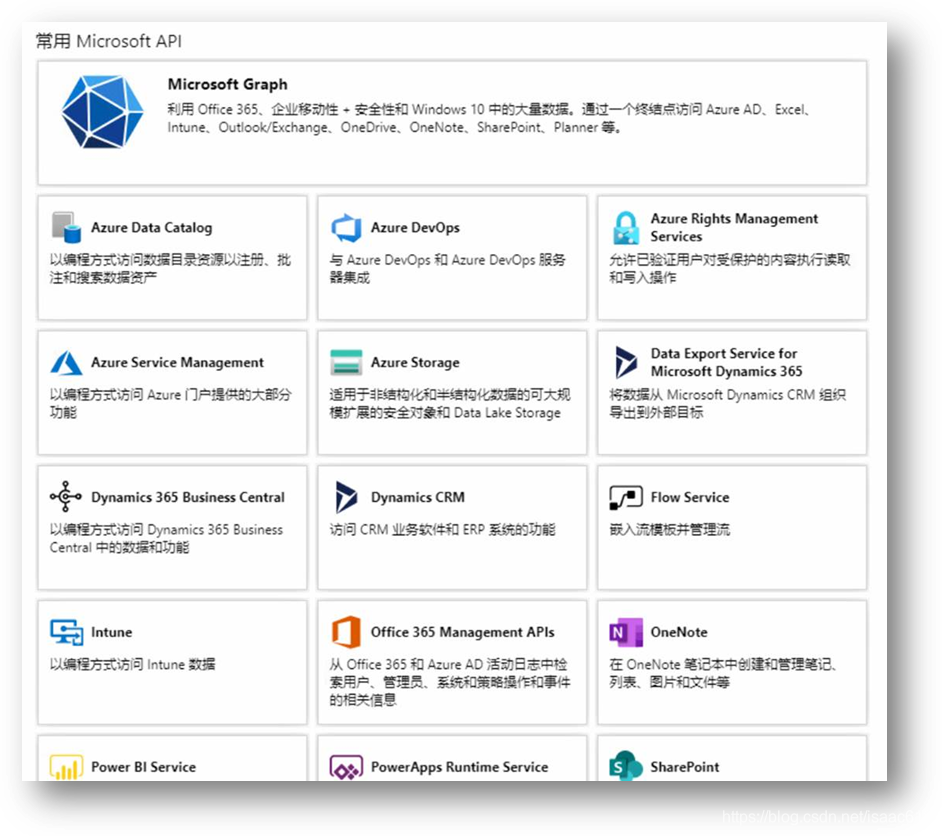The width and height of the screenshot is (942, 836).
Task: Click the Dynamics CRM icon
Action: pos(347,497)
